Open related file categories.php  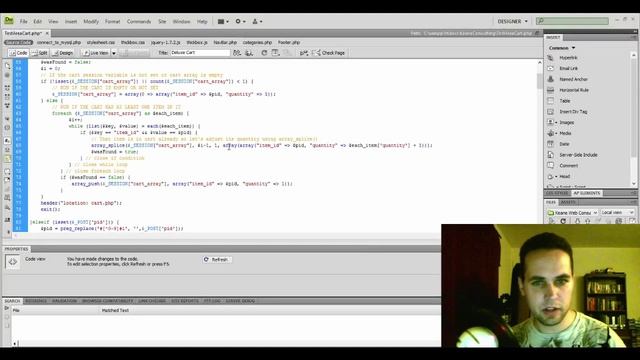(x=257, y=42)
